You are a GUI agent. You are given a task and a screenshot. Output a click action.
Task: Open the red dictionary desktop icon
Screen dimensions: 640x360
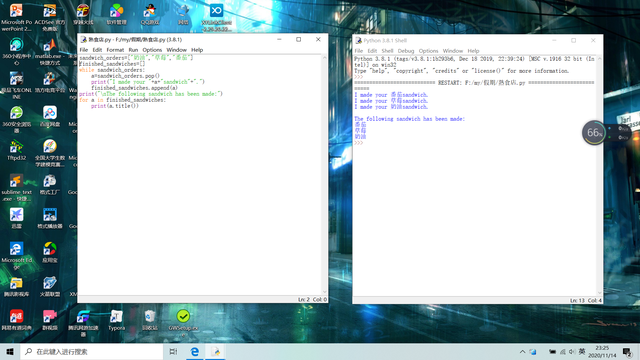[x=16, y=320]
